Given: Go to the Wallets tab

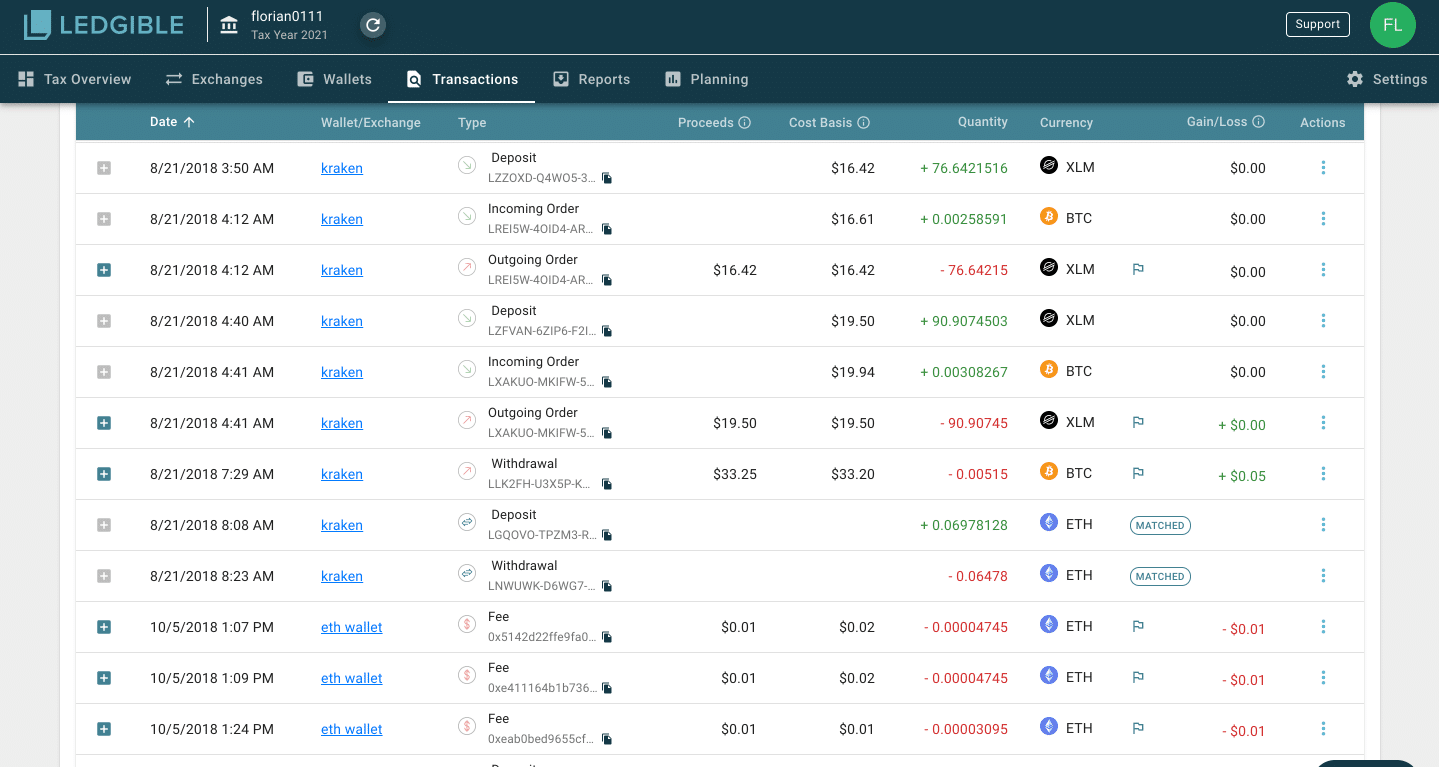Looking at the screenshot, I should [x=335, y=79].
